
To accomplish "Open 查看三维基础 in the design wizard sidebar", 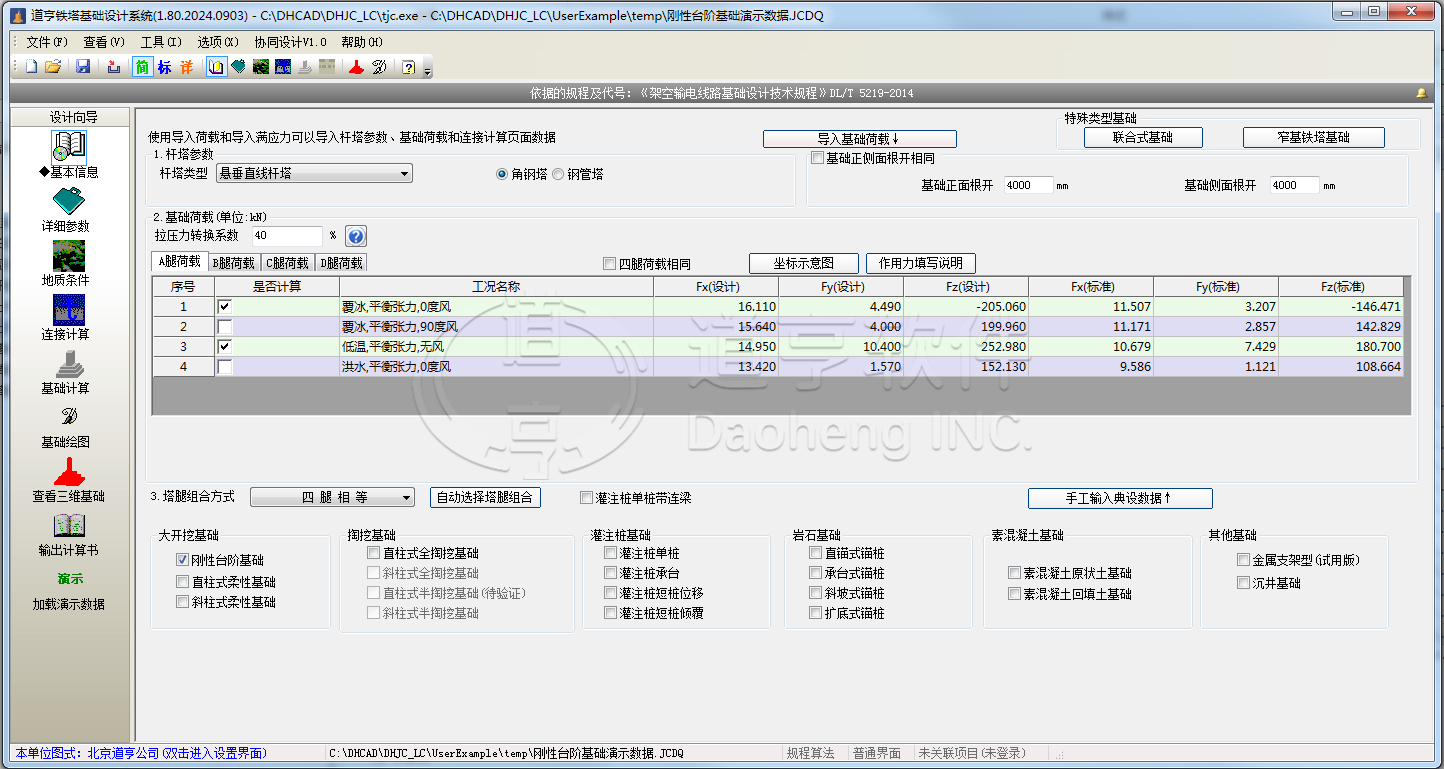I will point(69,479).
